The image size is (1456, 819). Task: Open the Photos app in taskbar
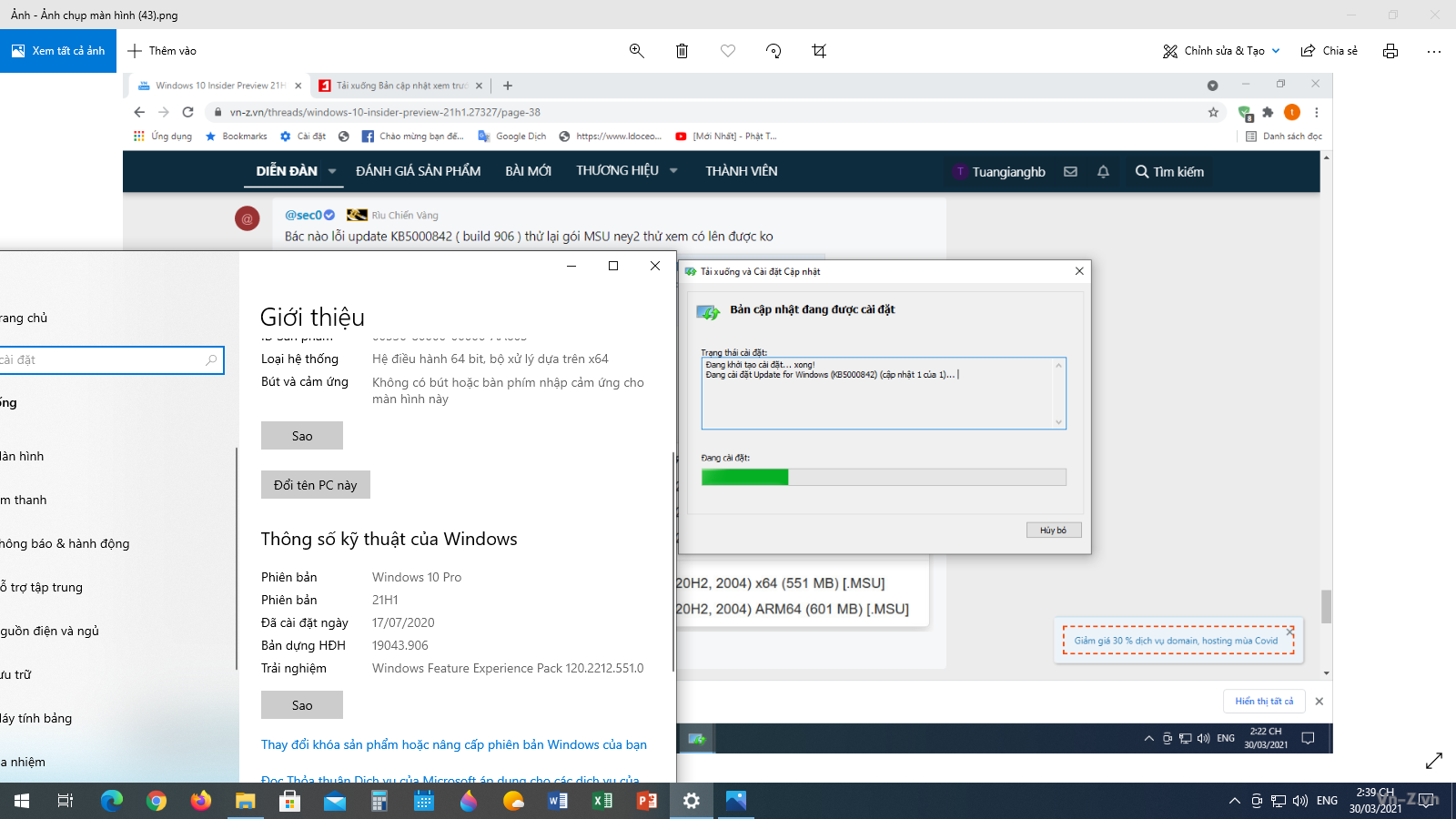pyautogui.click(x=736, y=801)
